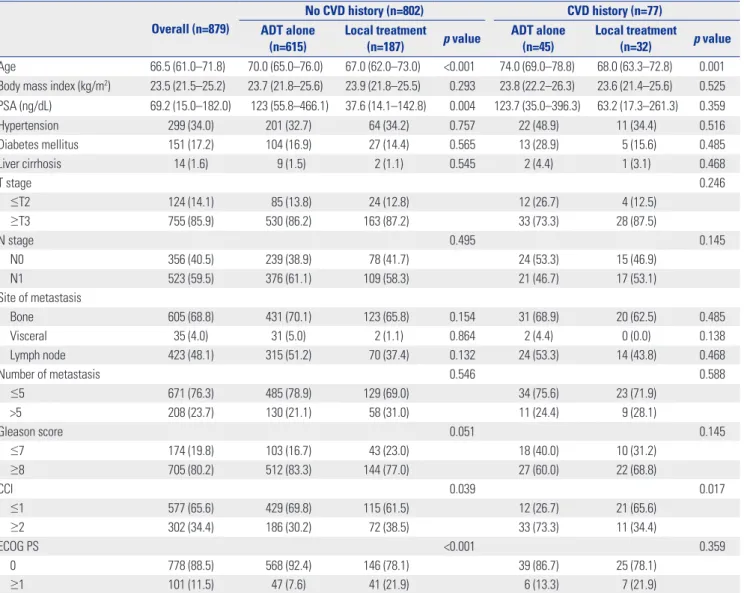Click the Gleason p value 0.051
This screenshot has width=744, height=593.
462,432
